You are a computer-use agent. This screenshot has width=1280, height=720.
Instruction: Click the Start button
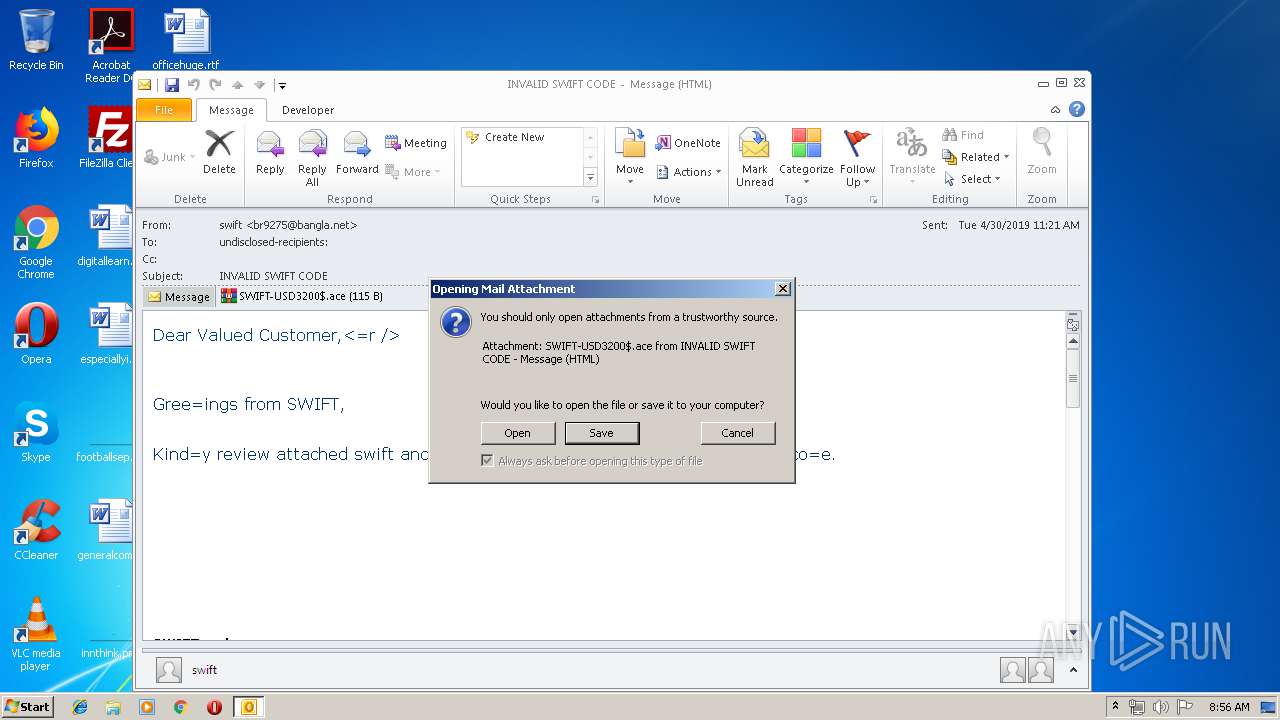(27, 707)
